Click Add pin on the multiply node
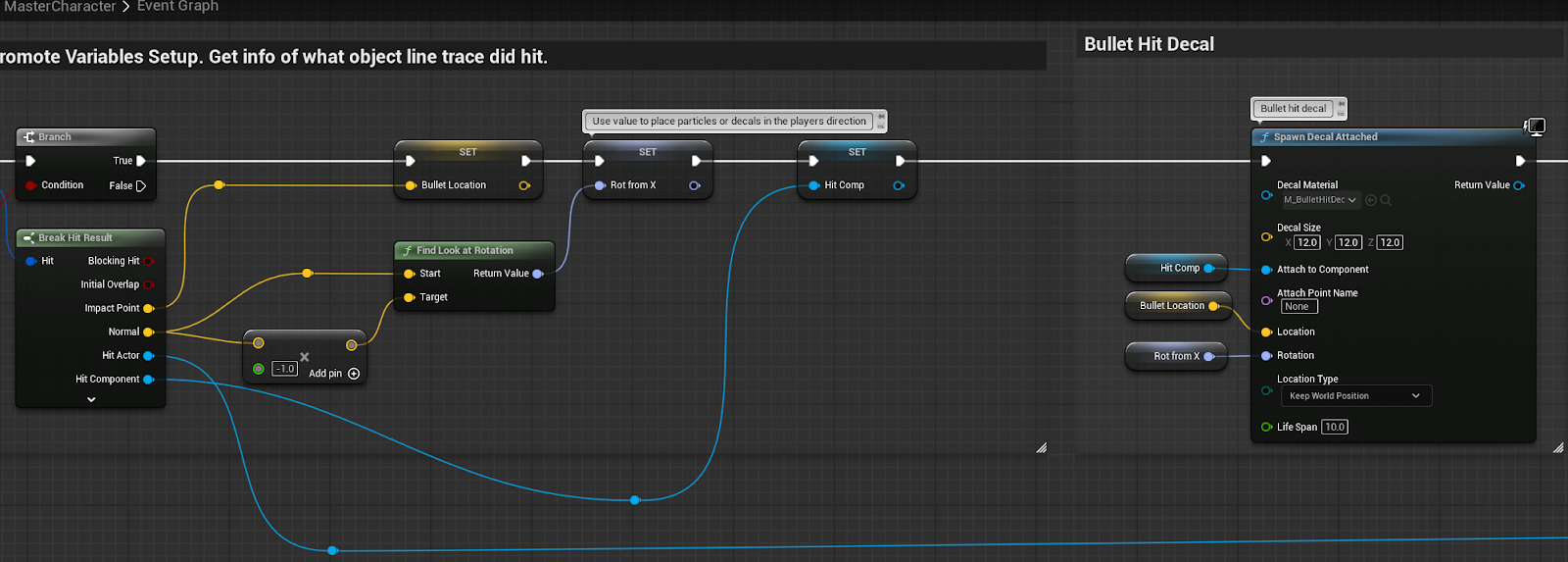Viewport: 1568px width, 562px height. (x=334, y=374)
